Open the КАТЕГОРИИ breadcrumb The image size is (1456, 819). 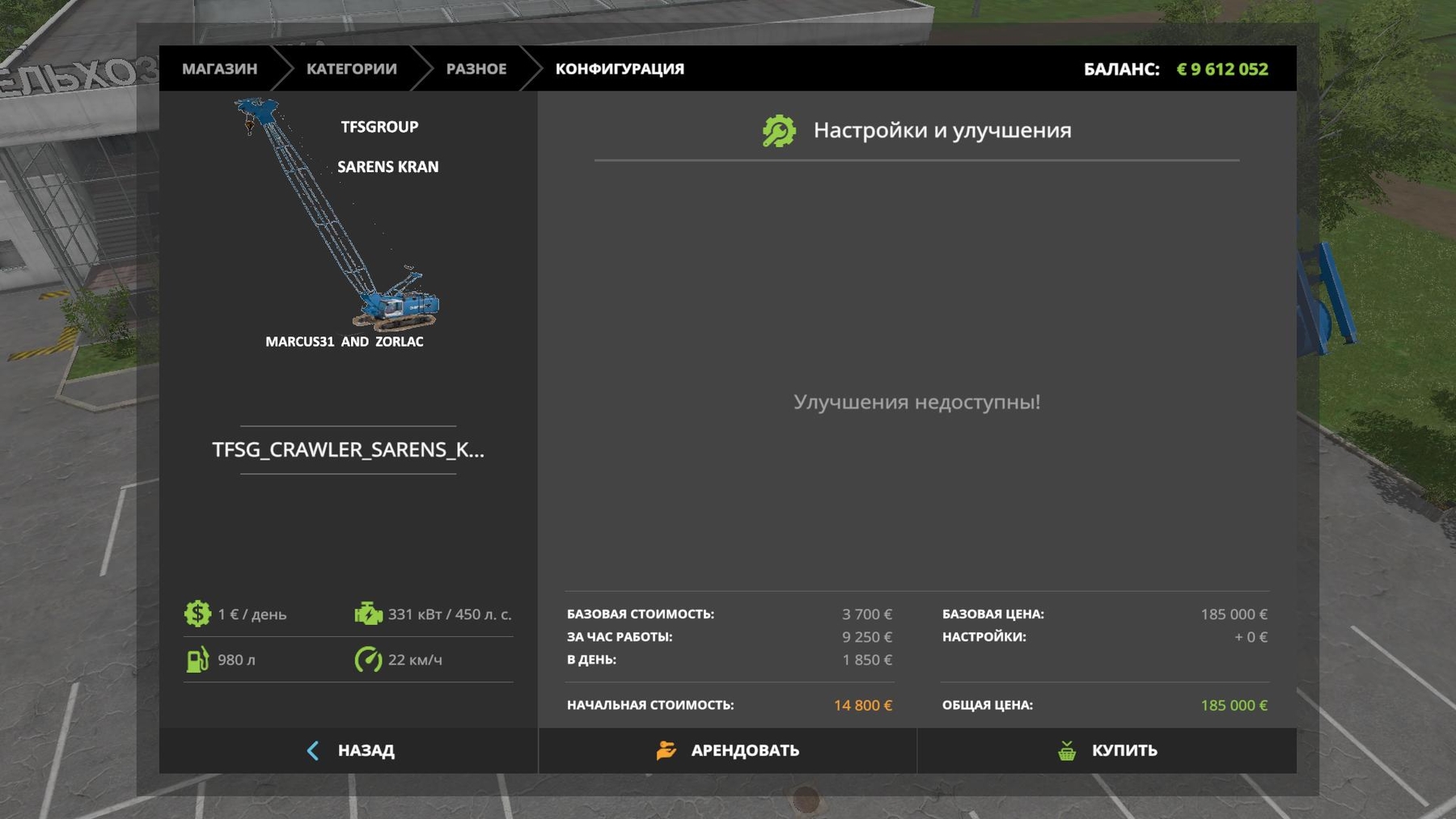click(351, 69)
